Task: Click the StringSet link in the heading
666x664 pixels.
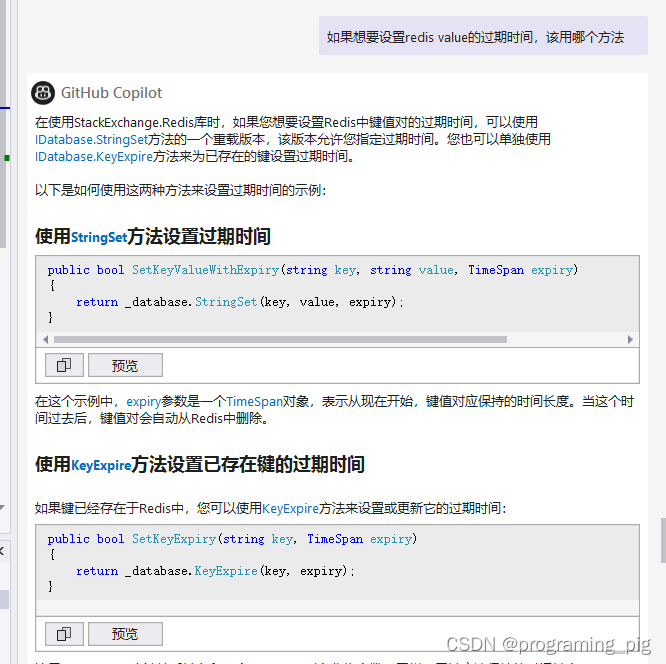Action: [x=99, y=237]
